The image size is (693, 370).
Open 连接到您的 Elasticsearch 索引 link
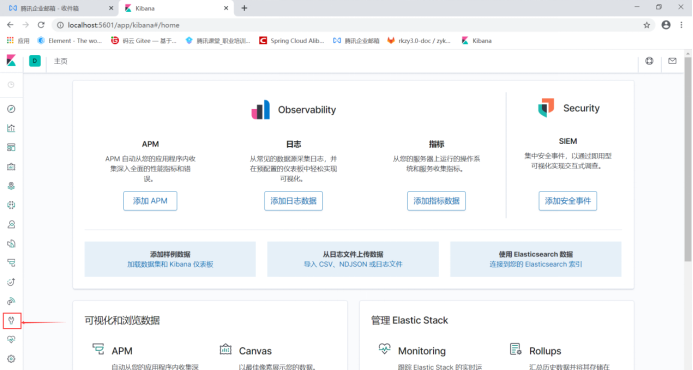(536, 264)
